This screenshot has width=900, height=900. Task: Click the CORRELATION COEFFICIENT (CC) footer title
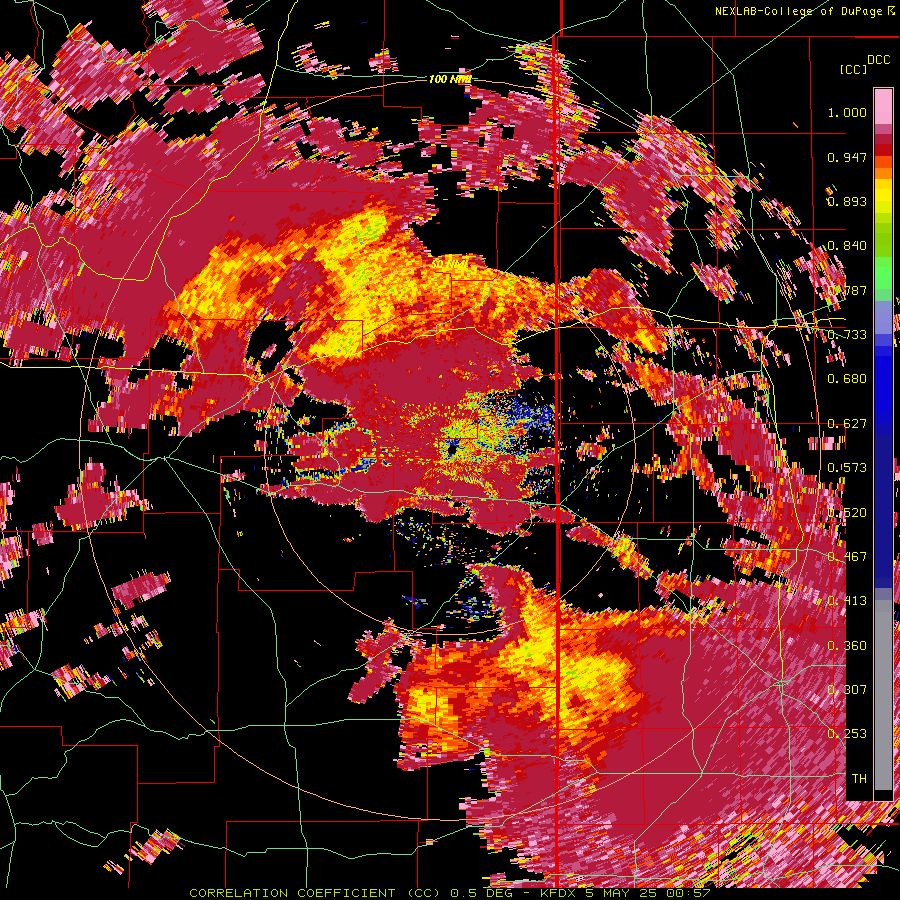(x=317, y=893)
